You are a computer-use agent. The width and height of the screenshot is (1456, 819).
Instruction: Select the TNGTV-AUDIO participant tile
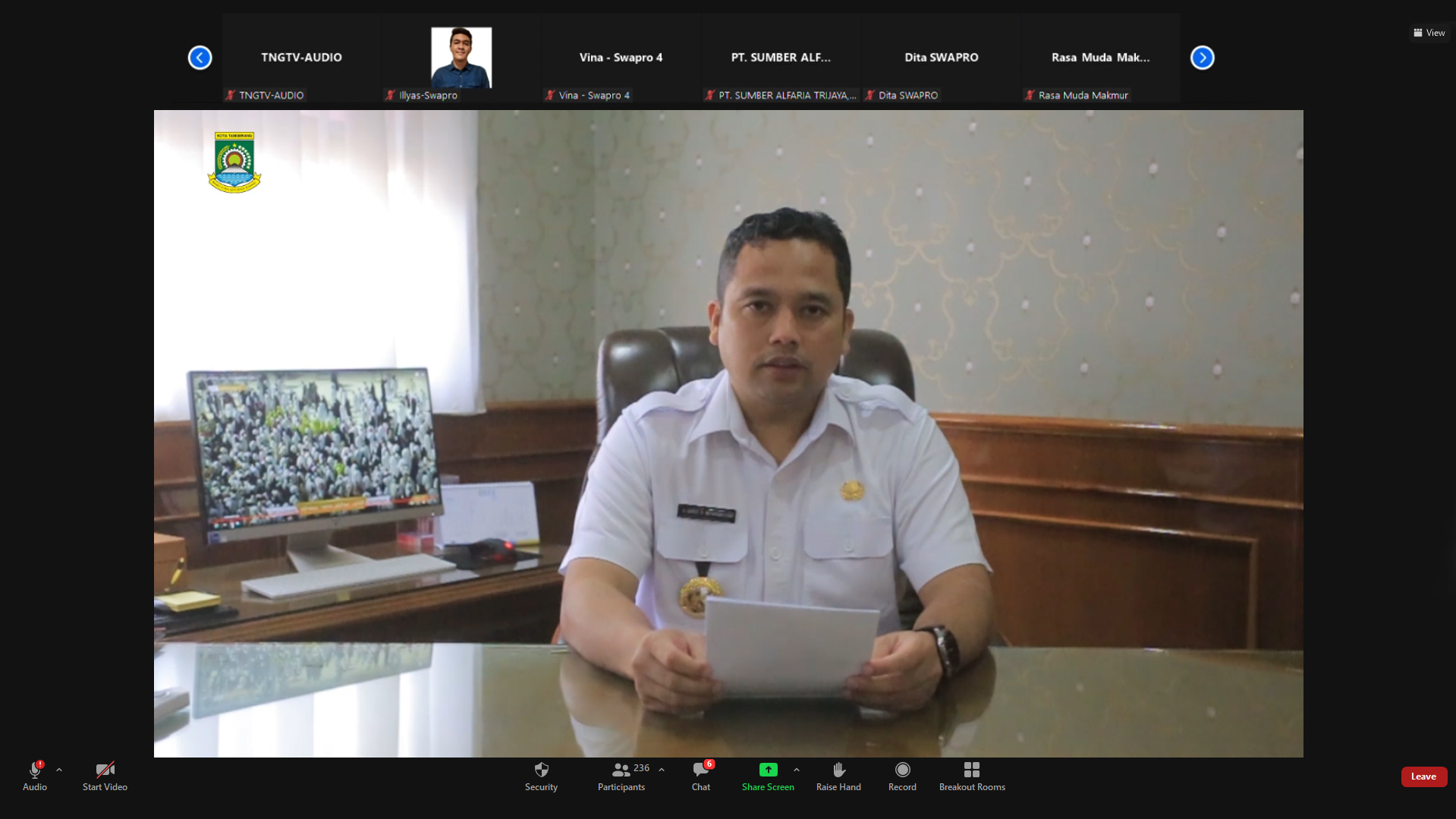pyautogui.click(x=301, y=58)
